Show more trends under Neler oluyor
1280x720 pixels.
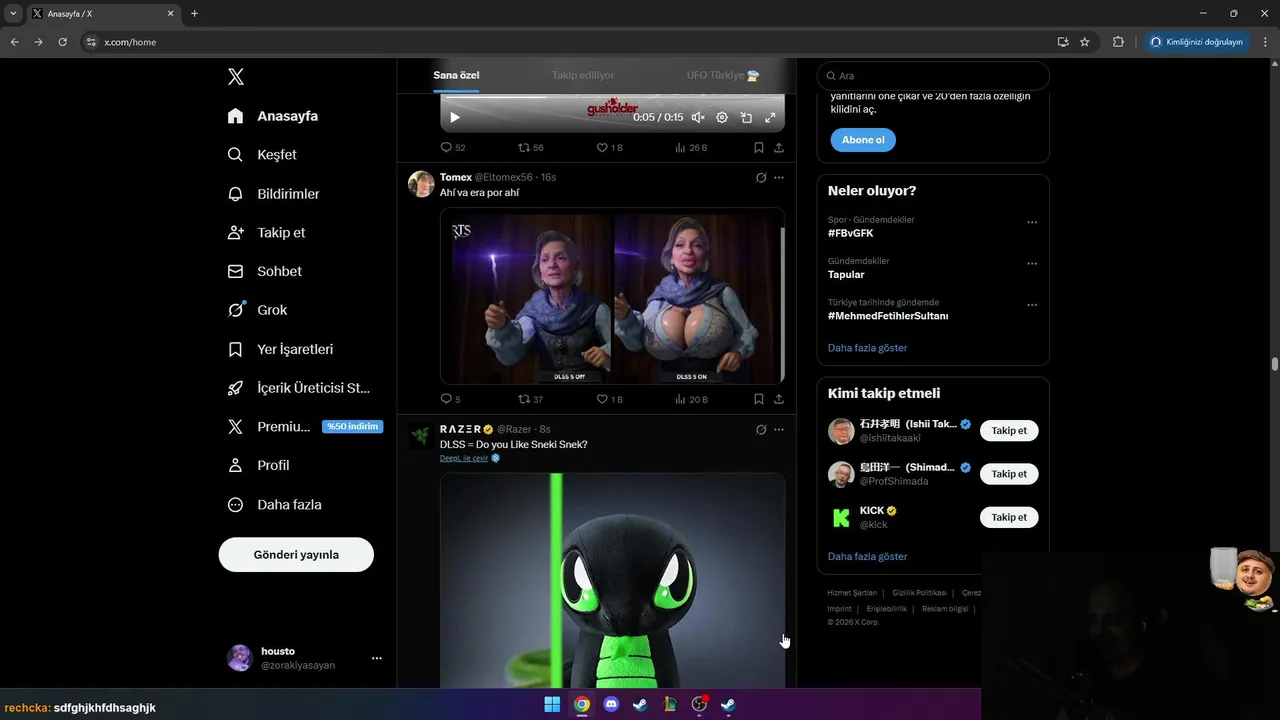pyautogui.click(x=868, y=348)
